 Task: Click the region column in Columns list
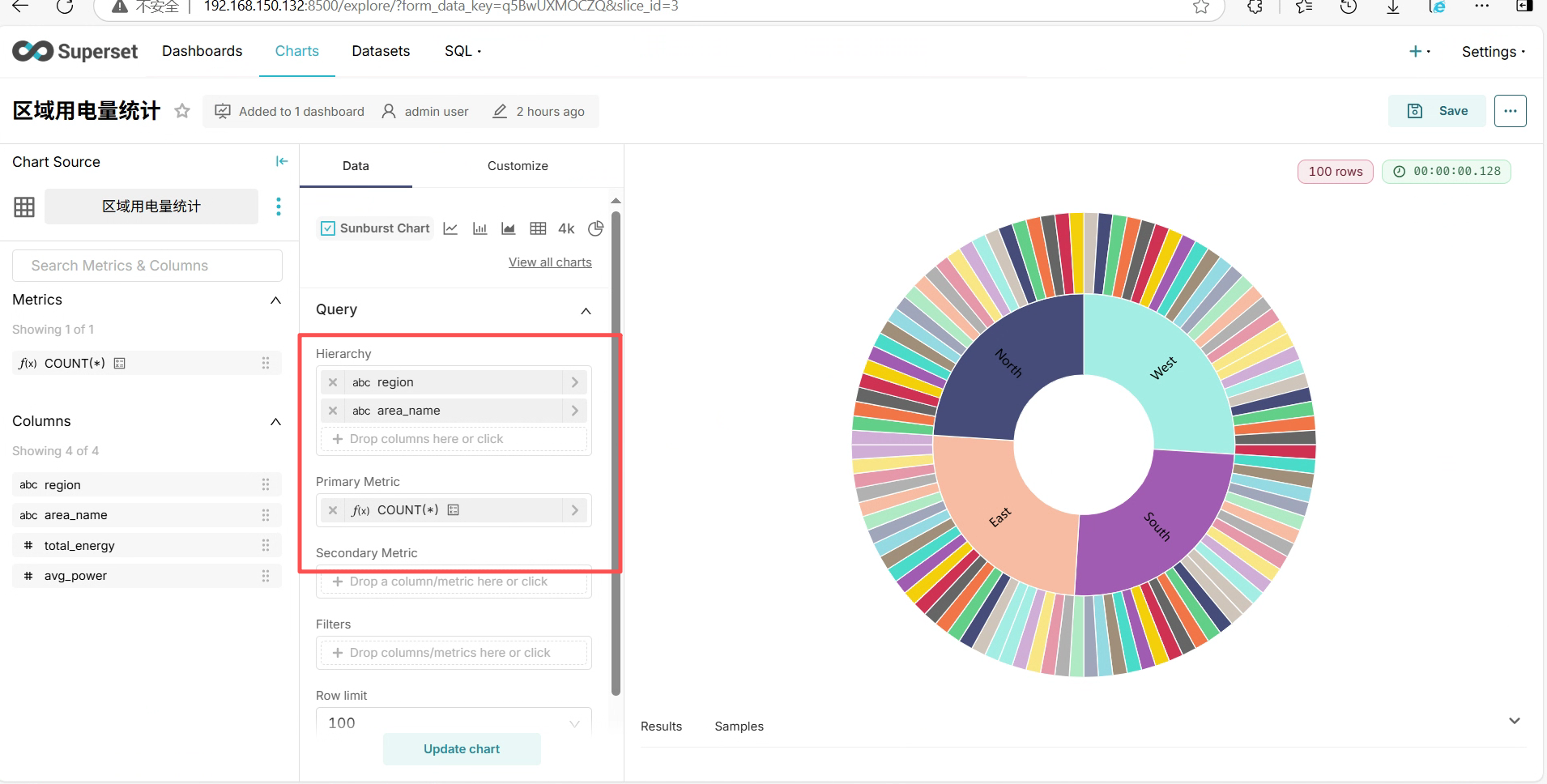click(x=147, y=485)
